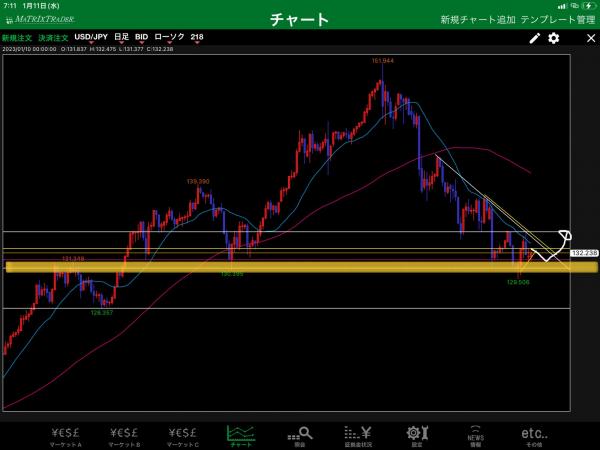The image size is (600, 450).
Task: Tap the 126.357 low price label
Action: pyautogui.click(x=102, y=313)
